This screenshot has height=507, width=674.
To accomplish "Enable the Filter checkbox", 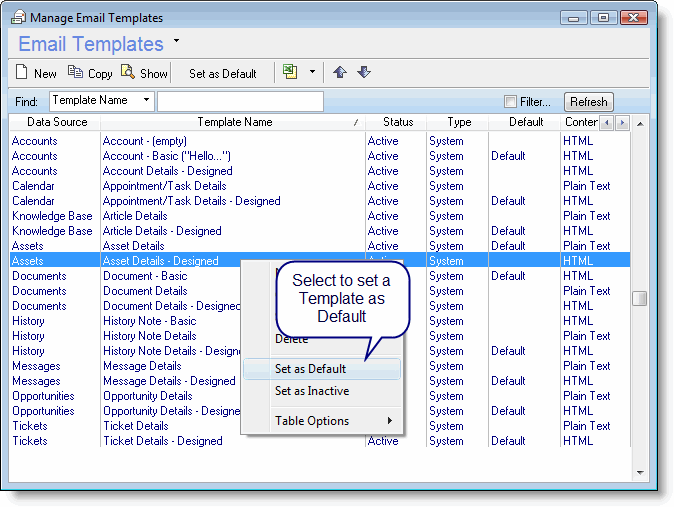I will [x=511, y=102].
